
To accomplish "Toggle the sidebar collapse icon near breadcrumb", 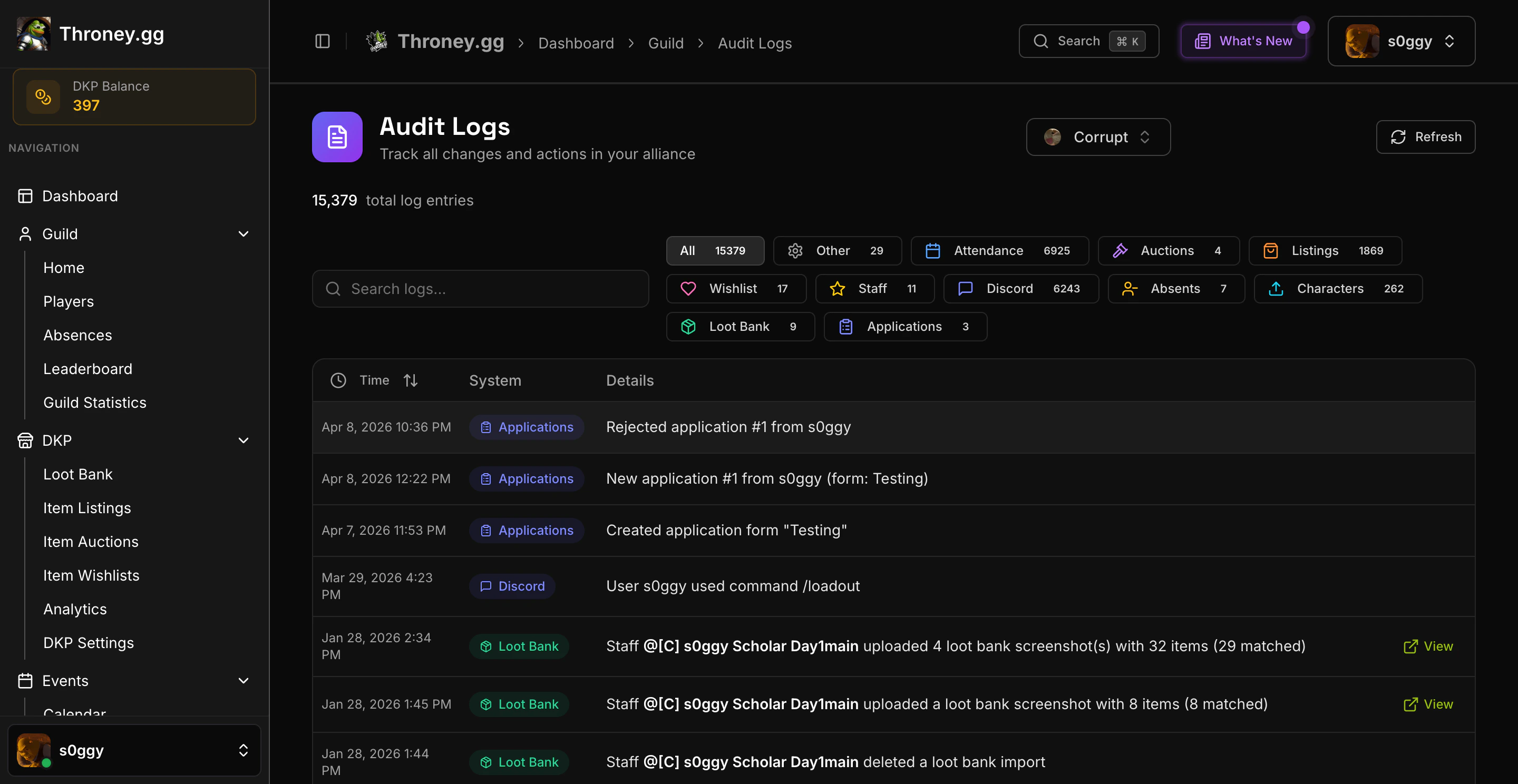I will click(323, 41).
